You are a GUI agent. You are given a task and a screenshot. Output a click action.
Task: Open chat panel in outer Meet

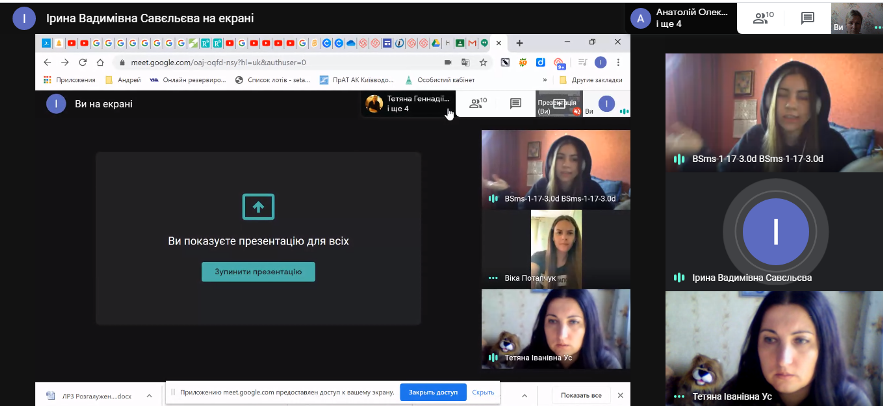pos(808,18)
